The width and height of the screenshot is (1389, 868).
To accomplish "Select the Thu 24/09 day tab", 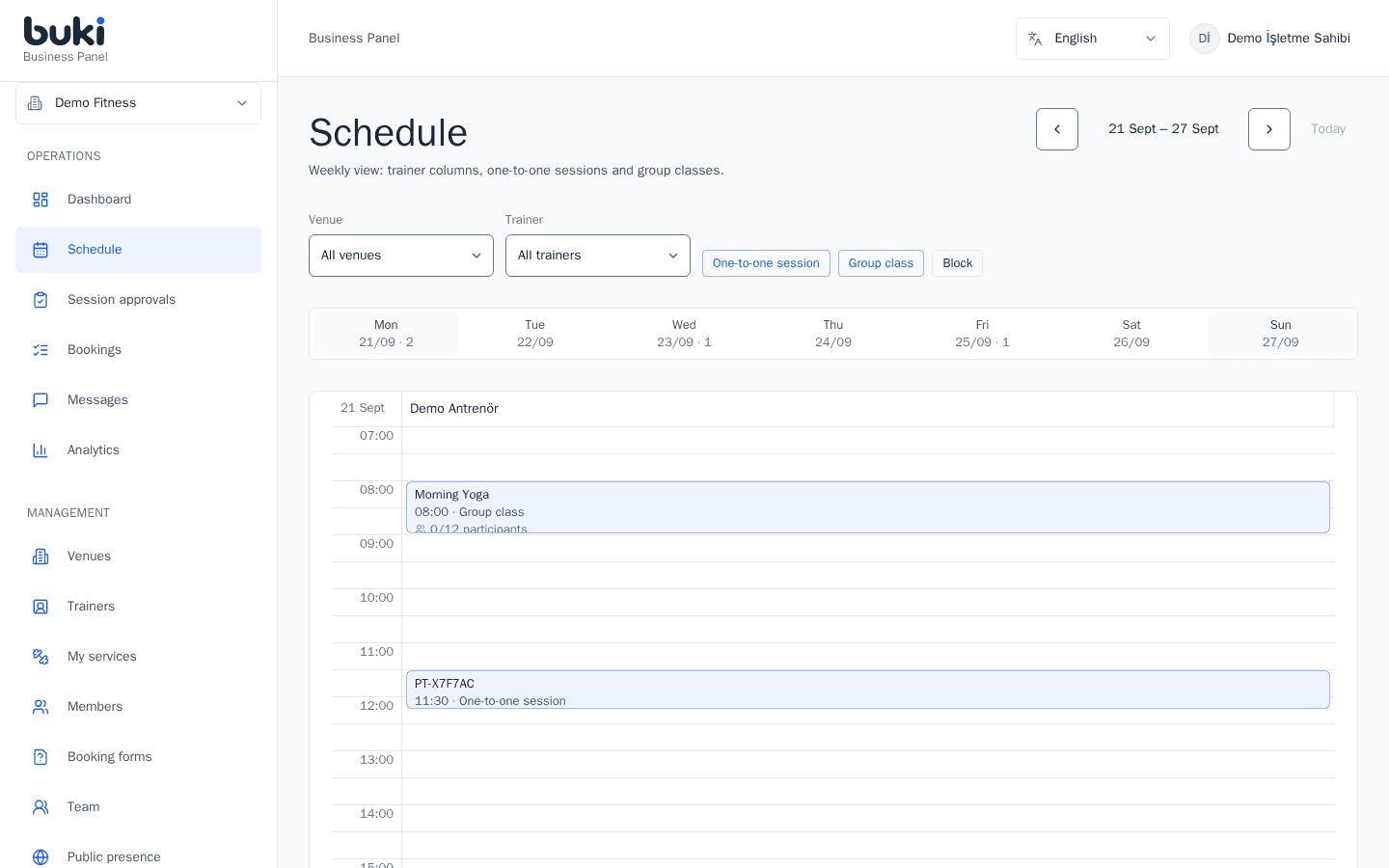I will [x=833, y=334].
